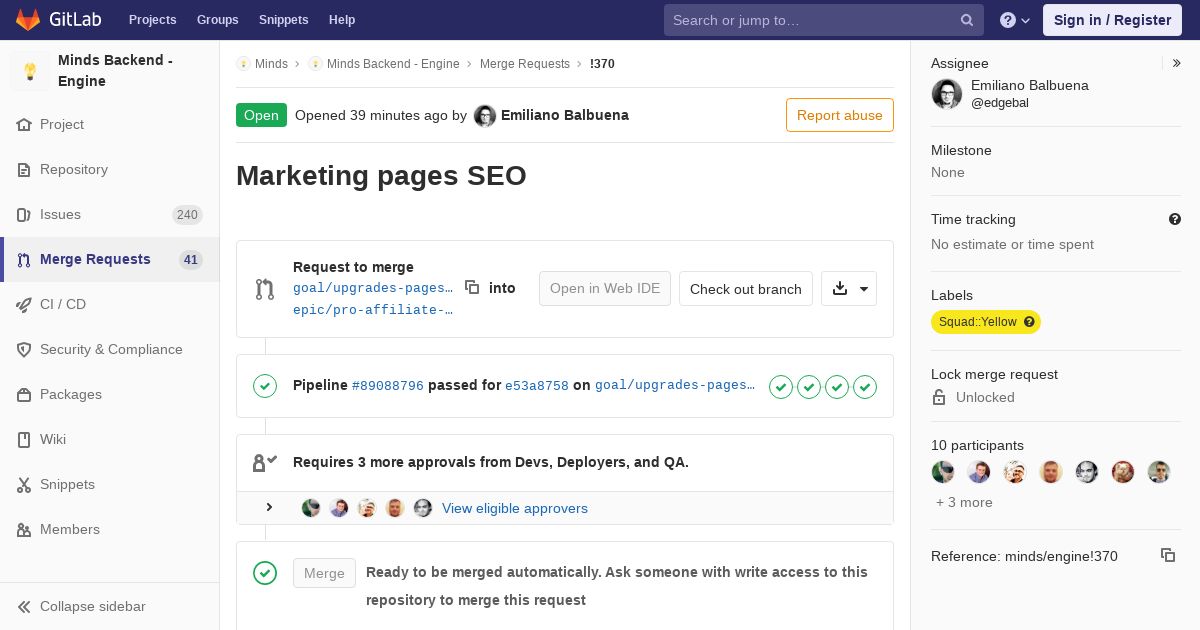The width and height of the screenshot is (1200, 630).
Task: Click Sign in / Register button
Action: pos(1112,20)
